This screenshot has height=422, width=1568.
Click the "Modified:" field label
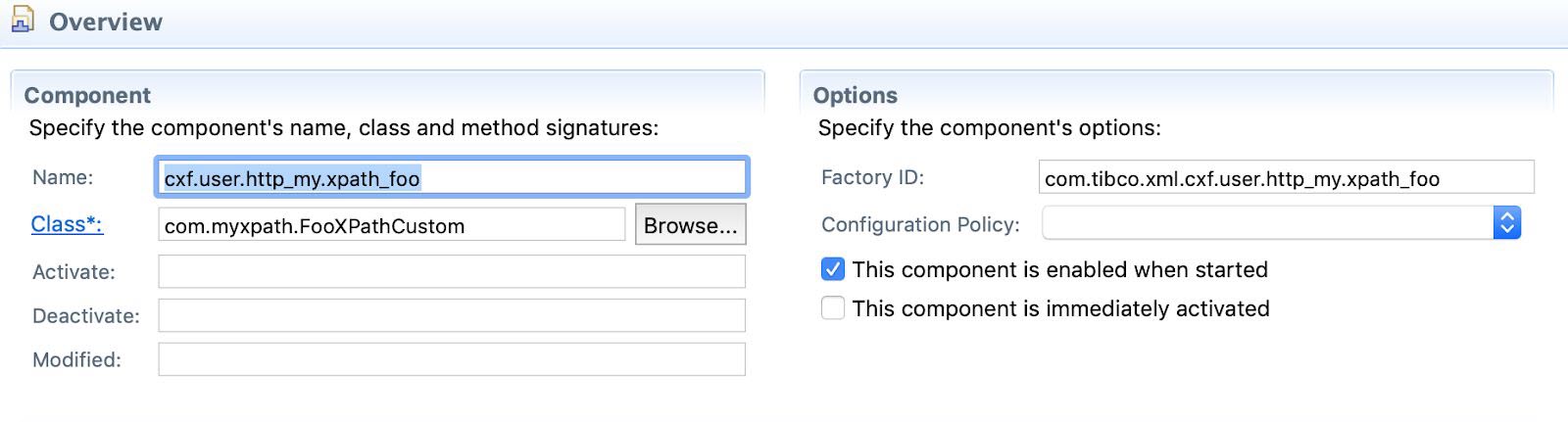(76, 359)
